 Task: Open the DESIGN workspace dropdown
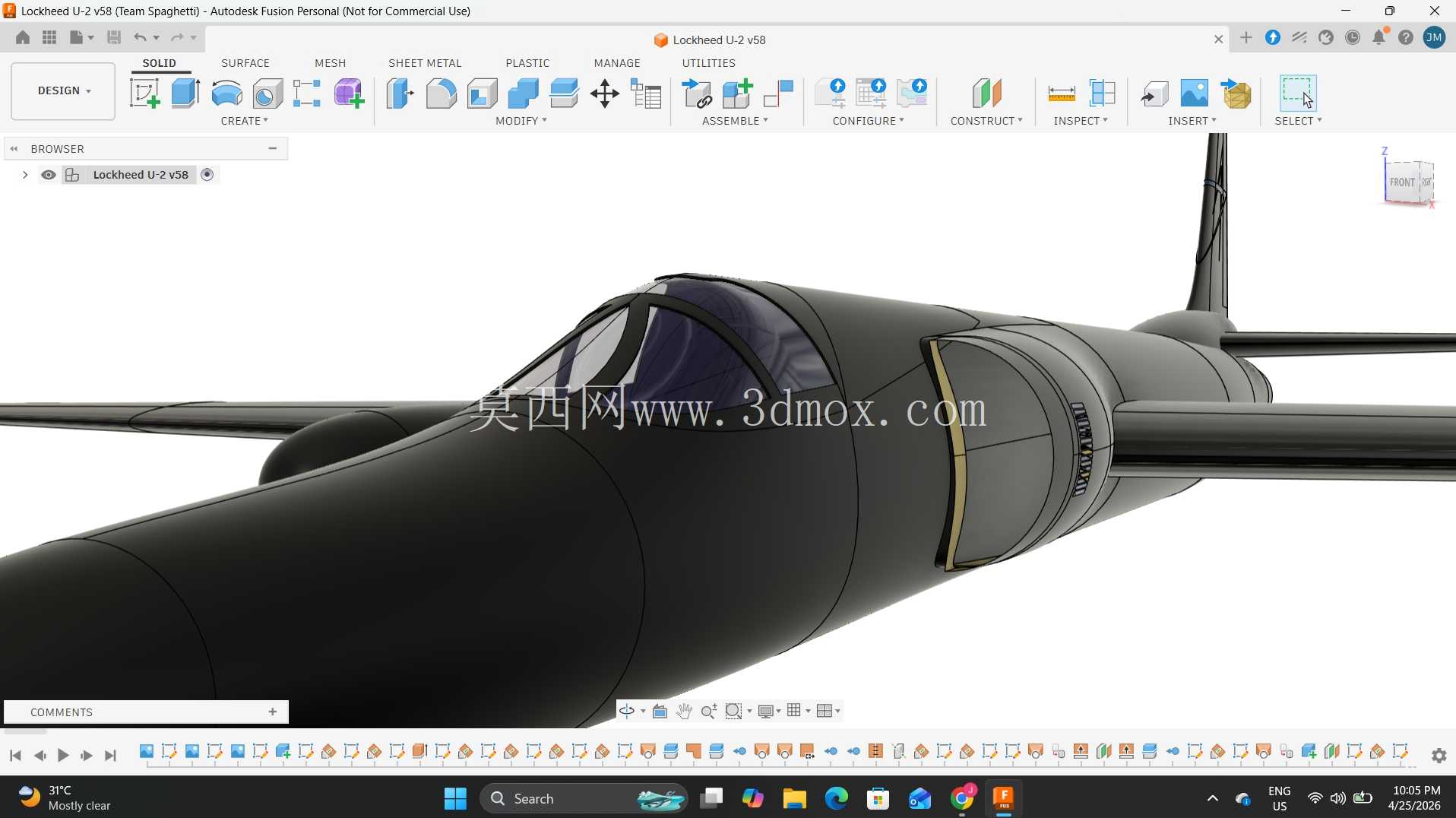(x=63, y=91)
